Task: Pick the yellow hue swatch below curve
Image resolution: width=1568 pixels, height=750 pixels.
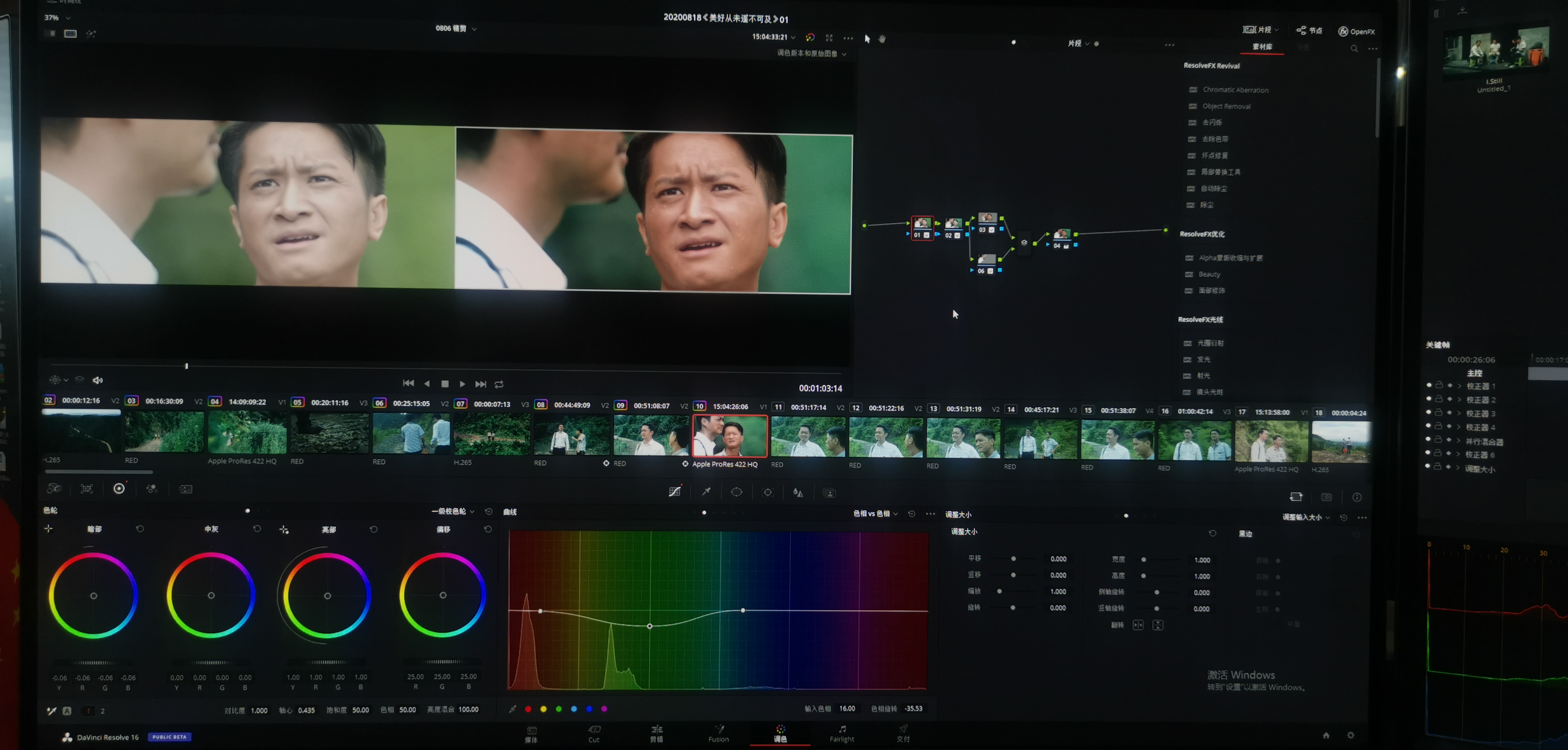Action: [544, 709]
